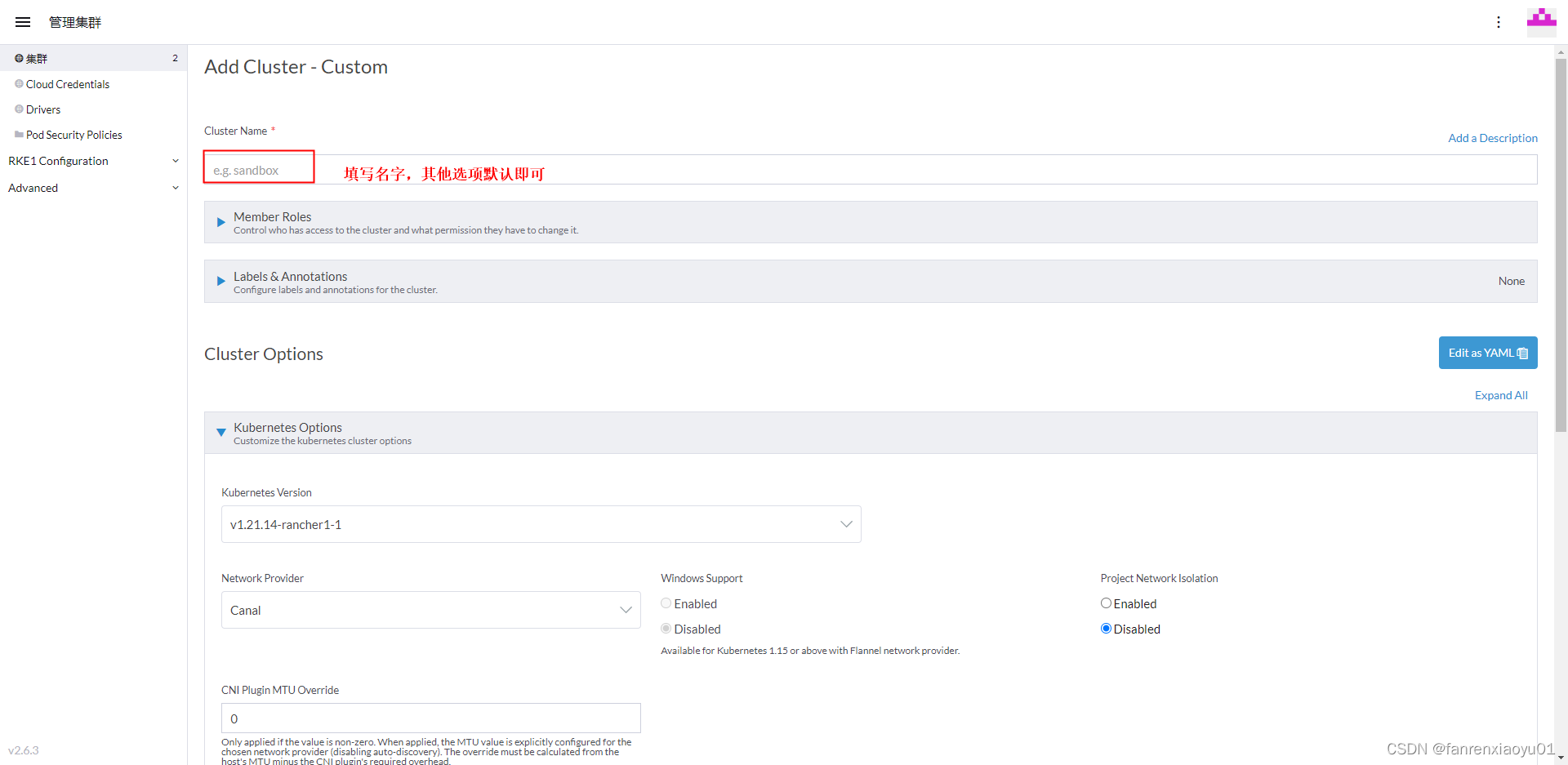Viewport: 1568px width, 765px height.
Task: Open the hamburger navigation menu
Action: (23, 22)
